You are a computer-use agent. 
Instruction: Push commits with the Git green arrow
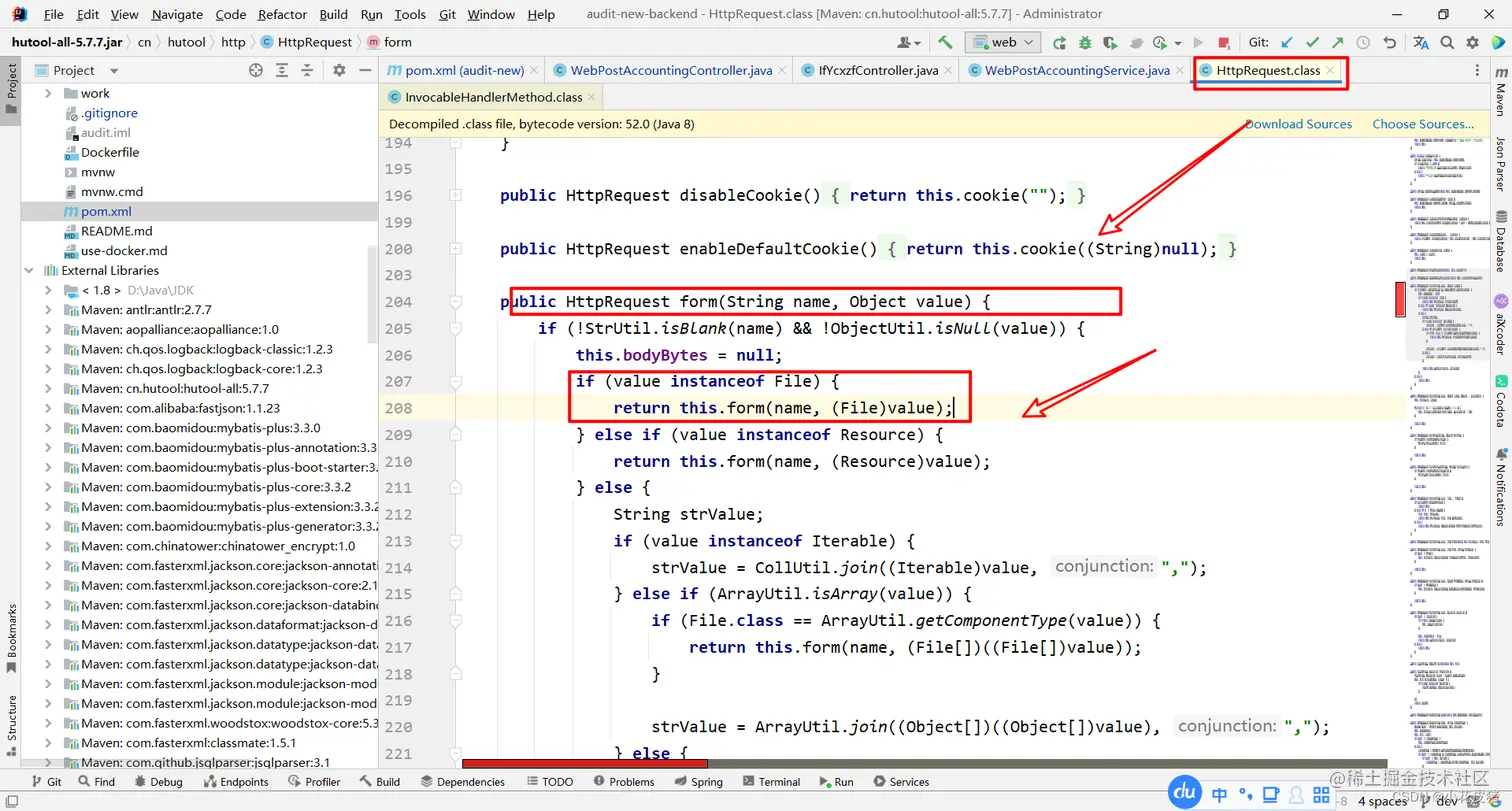1337,42
